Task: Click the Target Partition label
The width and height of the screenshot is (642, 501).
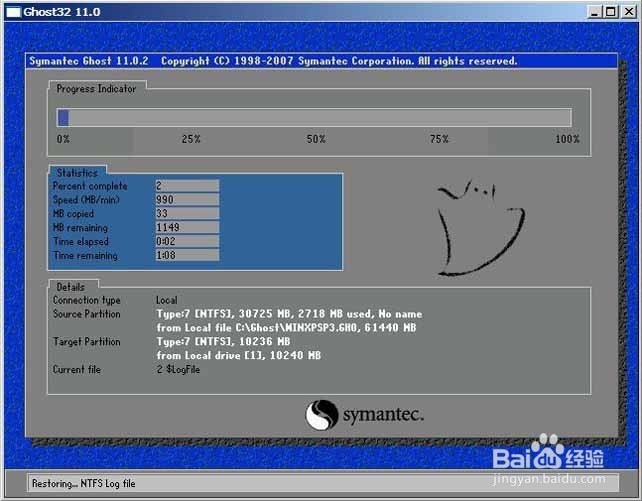Action: [86, 342]
